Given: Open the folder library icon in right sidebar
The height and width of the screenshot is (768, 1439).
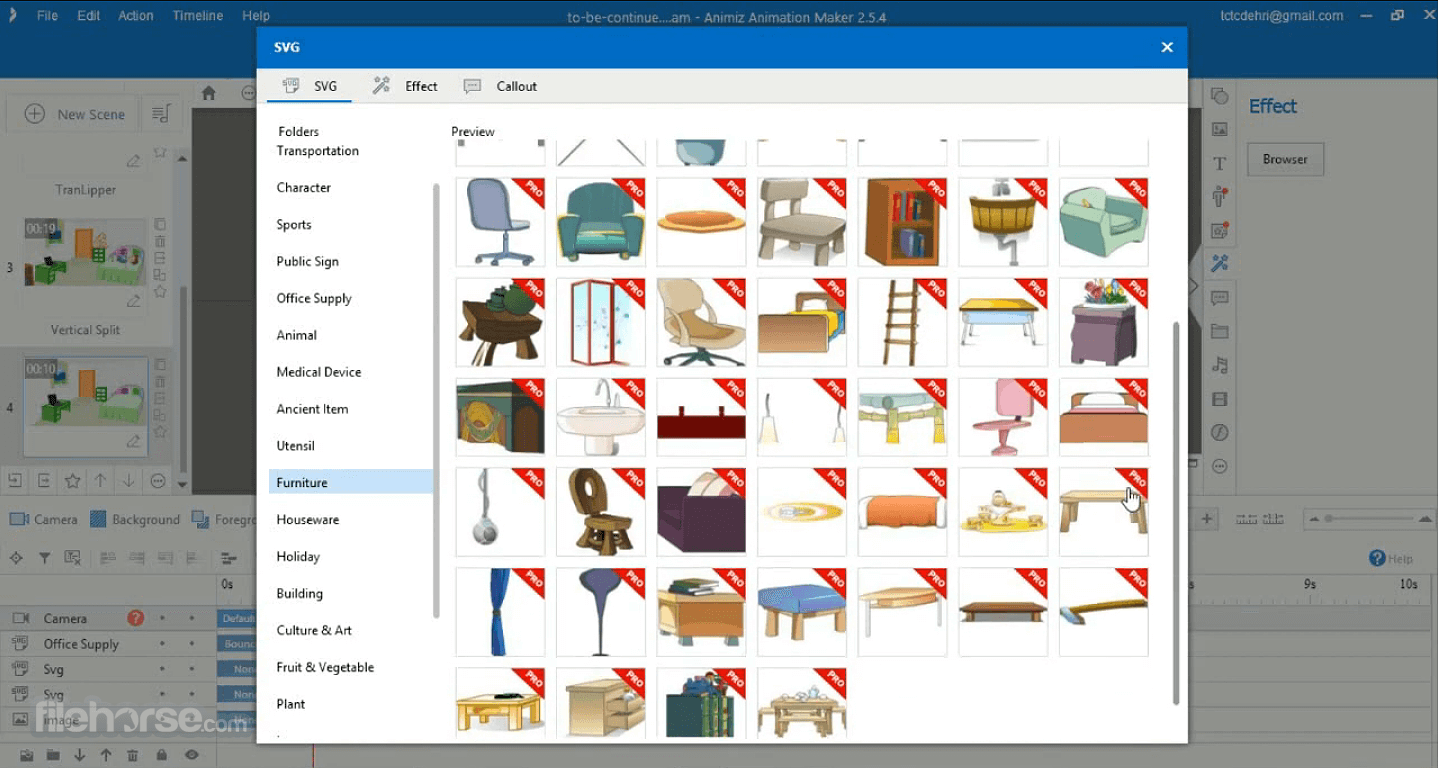Looking at the screenshot, I should coord(1219,331).
